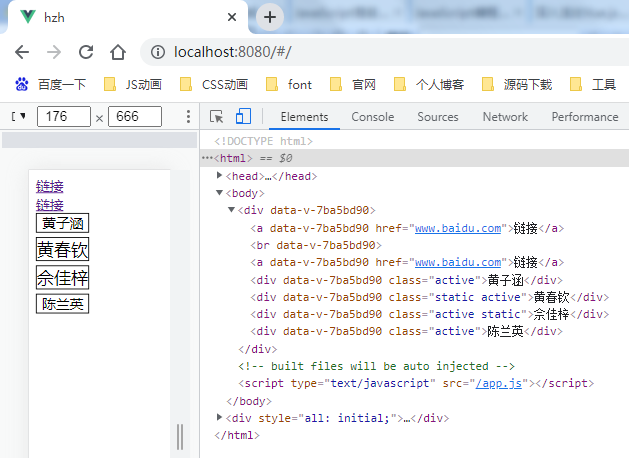Click the second 链接 link on page
Image resolution: width=629 pixels, height=458 pixels.
[50, 205]
